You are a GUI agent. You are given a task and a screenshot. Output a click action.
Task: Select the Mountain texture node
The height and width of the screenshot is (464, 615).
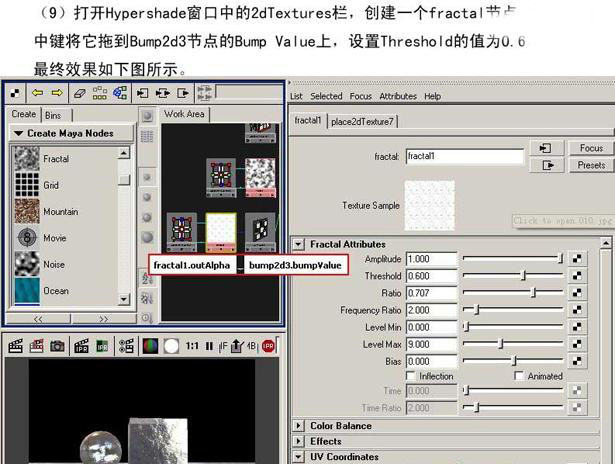click(27, 211)
